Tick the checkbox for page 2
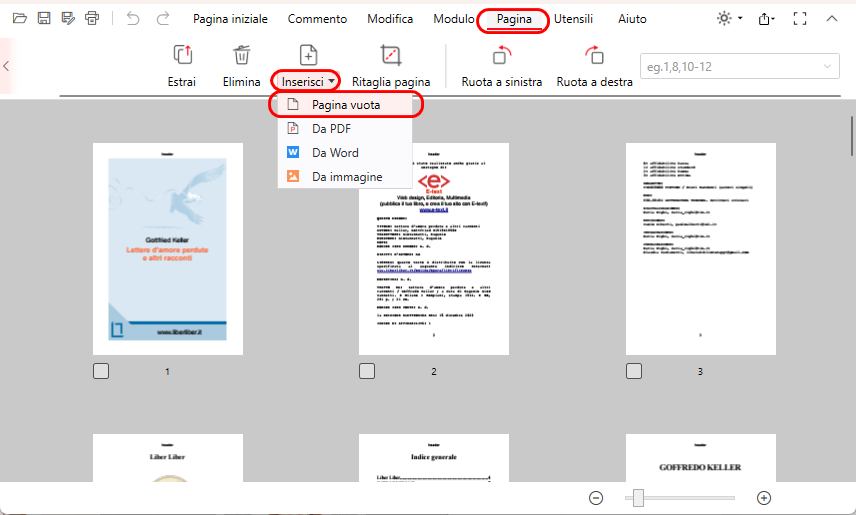The image size is (856, 515). [367, 371]
